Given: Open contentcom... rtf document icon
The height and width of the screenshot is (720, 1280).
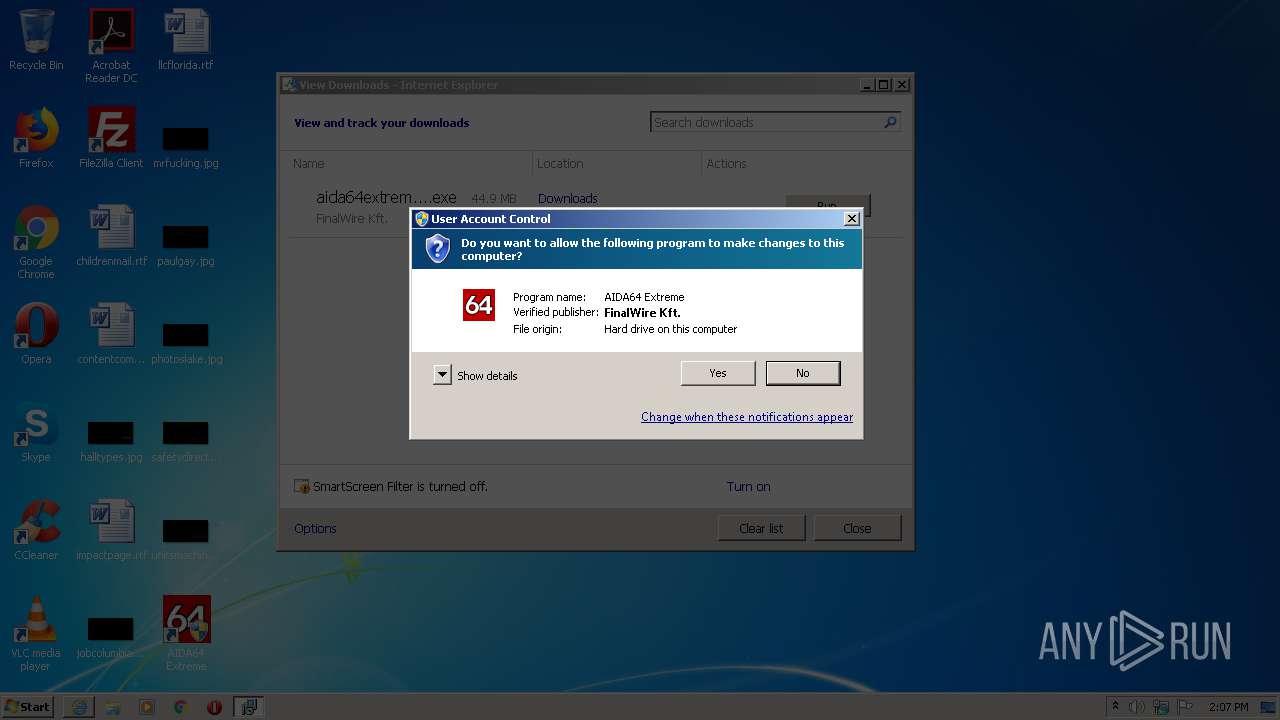Looking at the screenshot, I should tap(111, 334).
